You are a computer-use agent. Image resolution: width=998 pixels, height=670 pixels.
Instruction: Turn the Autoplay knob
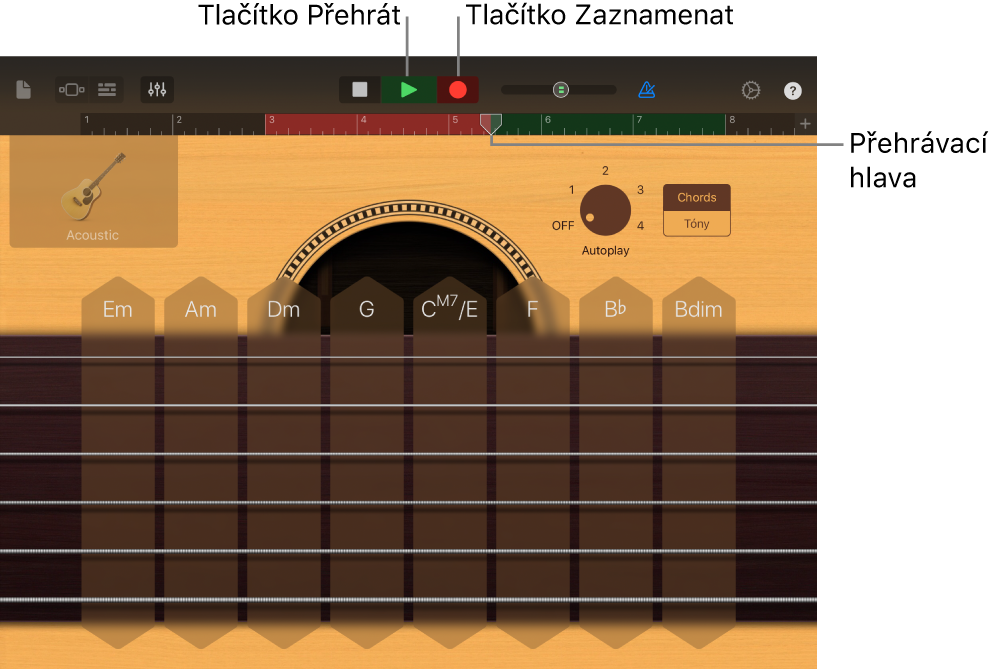point(605,211)
